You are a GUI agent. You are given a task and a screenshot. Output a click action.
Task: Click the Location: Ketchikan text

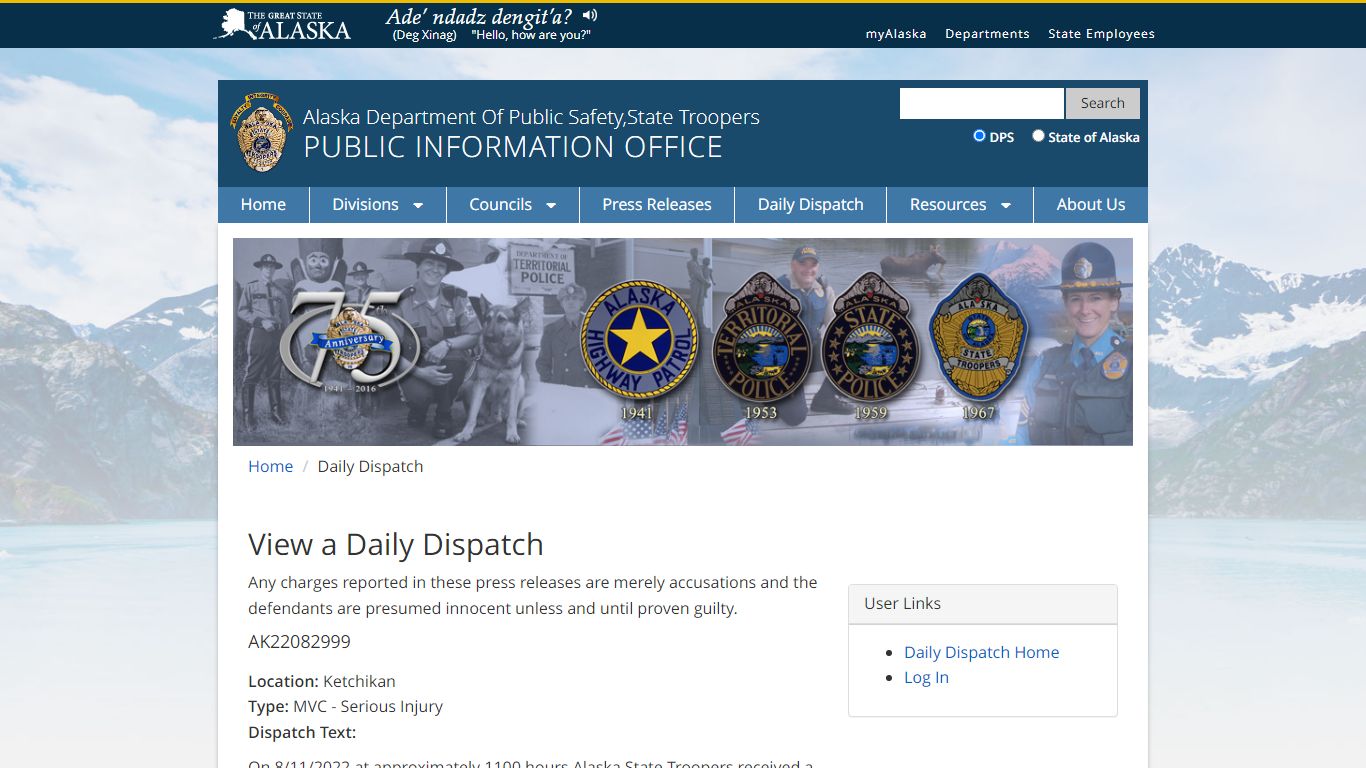(x=322, y=681)
